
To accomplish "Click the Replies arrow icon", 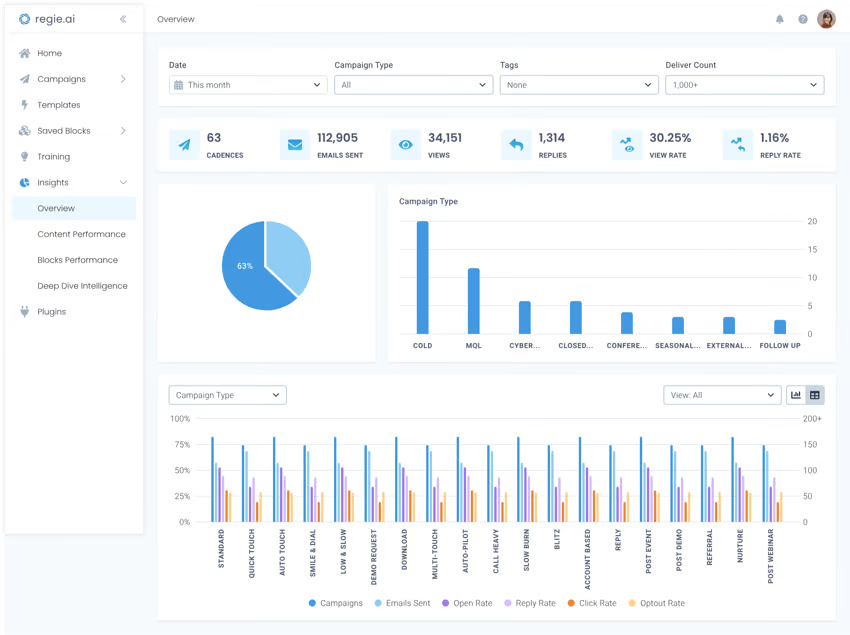I will pyautogui.click(x=516, y=145).
